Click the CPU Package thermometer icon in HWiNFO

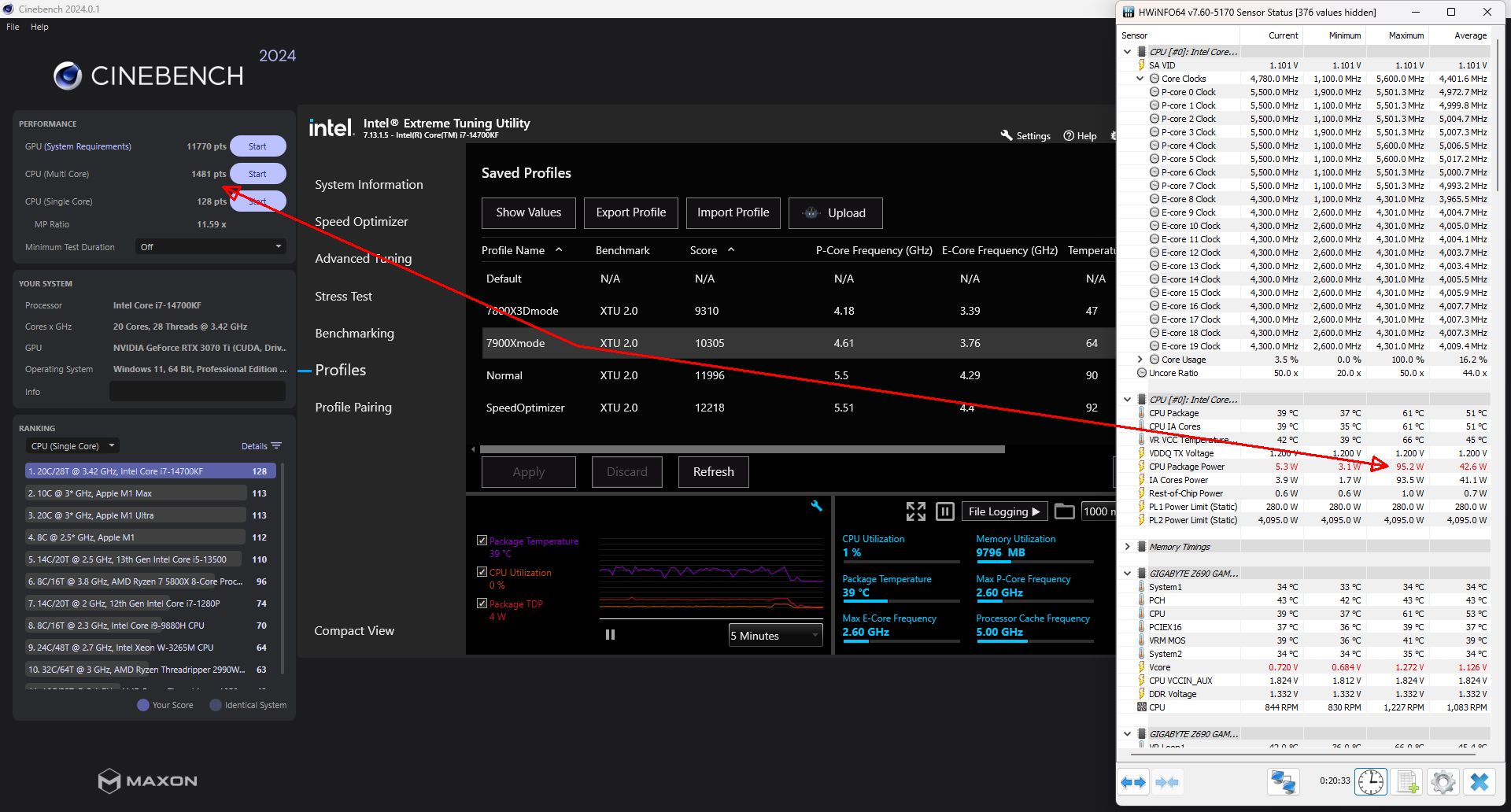pos(1141,413)
